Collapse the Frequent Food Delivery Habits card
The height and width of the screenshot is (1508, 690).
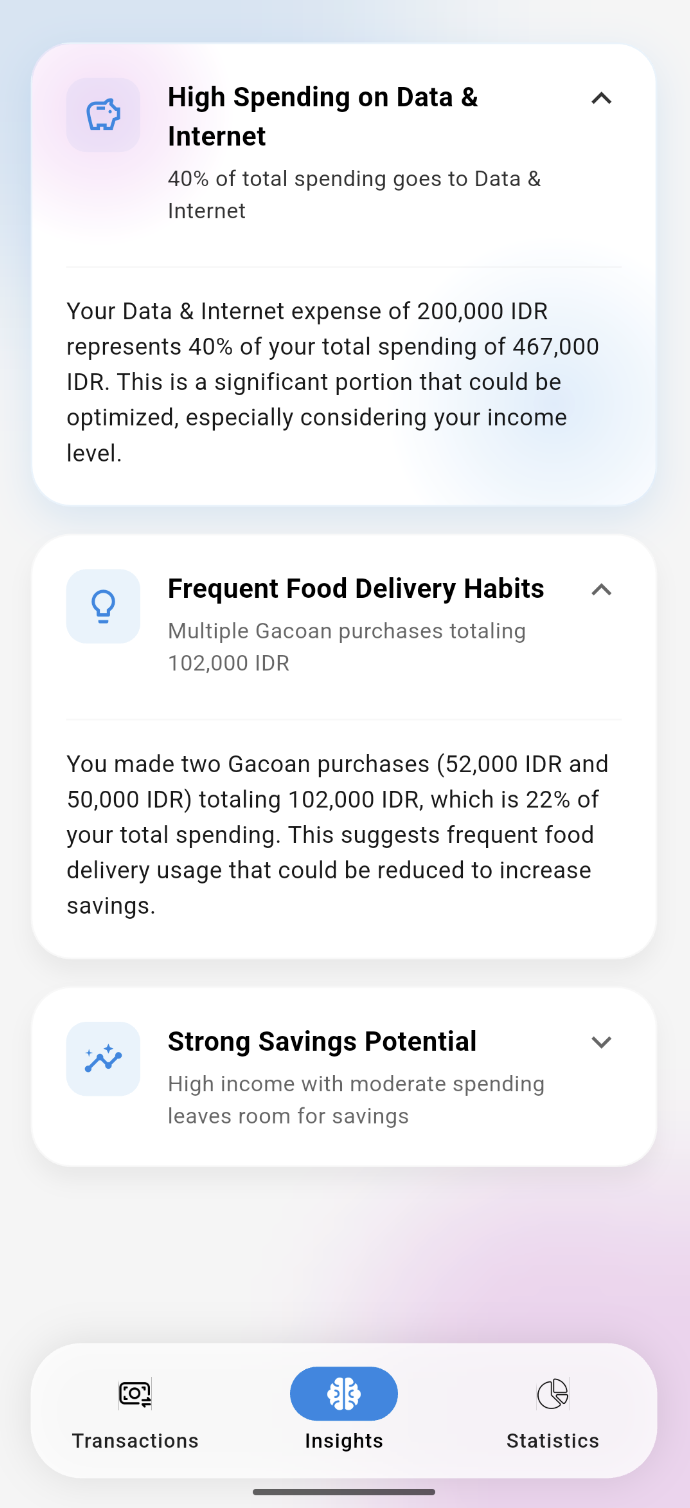601,590
